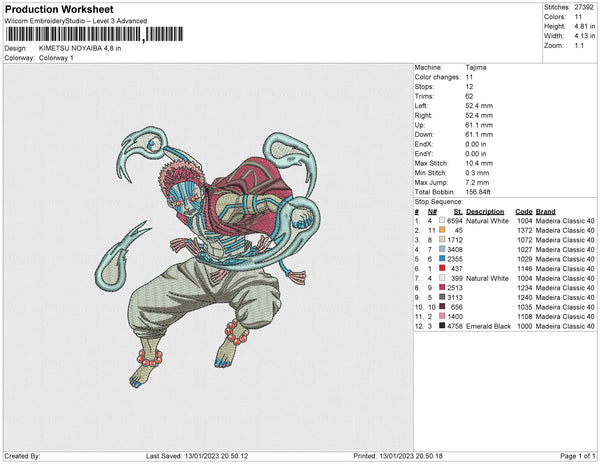The height and width of the screenshot is (464, 600).
Task: Click the Page 1 of 1 label
Action: coord(578,456)
